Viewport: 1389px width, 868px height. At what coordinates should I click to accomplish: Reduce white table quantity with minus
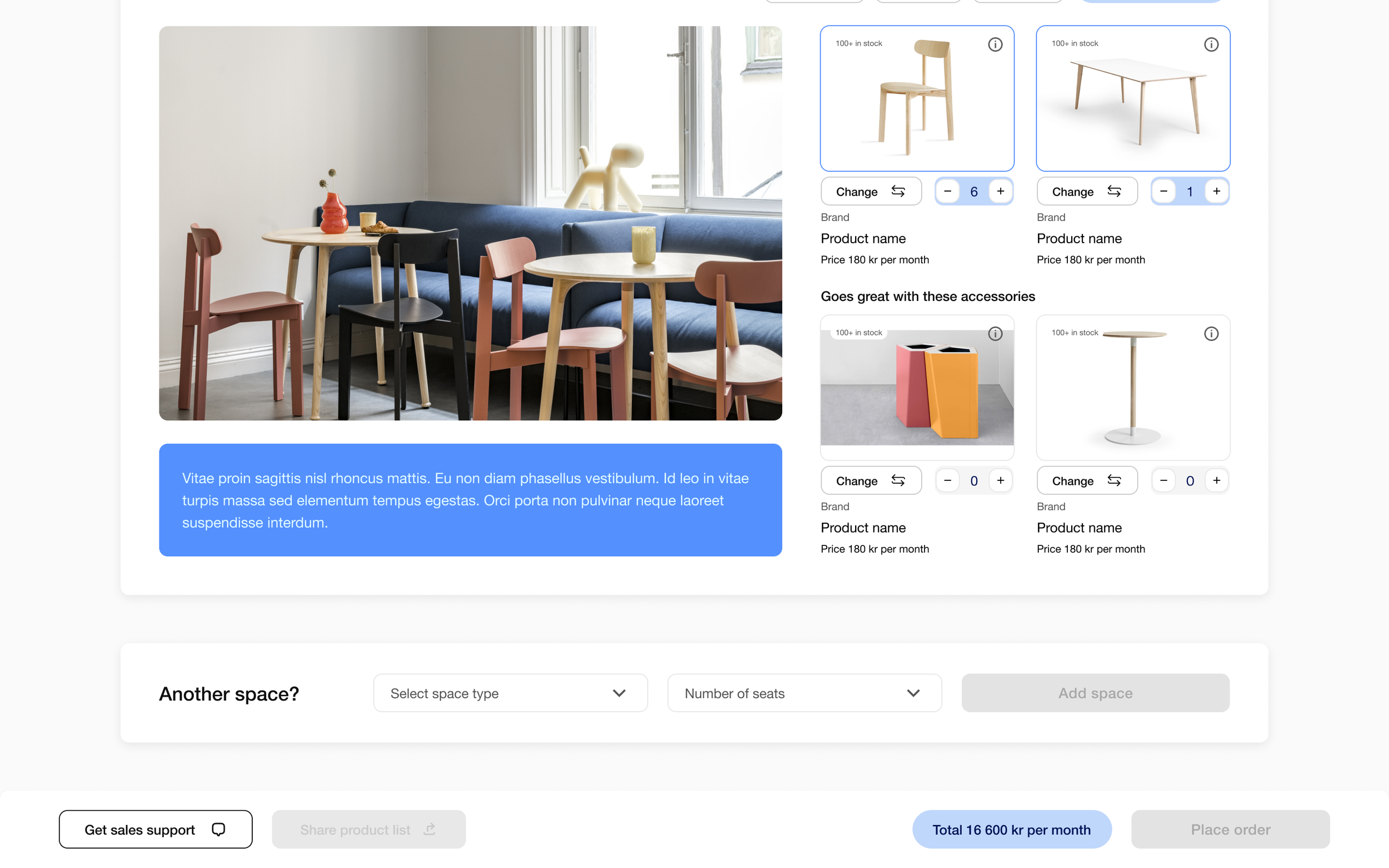tap(1163, 191)
